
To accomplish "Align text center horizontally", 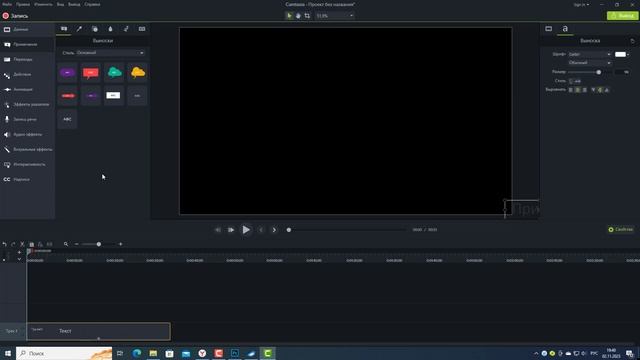I will point(578,90).
